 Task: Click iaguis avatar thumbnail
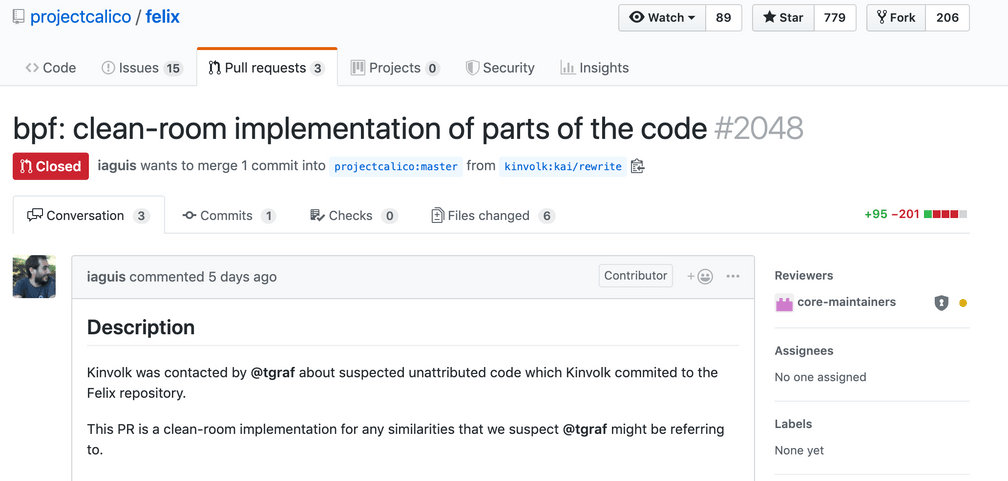pos(34,277)
